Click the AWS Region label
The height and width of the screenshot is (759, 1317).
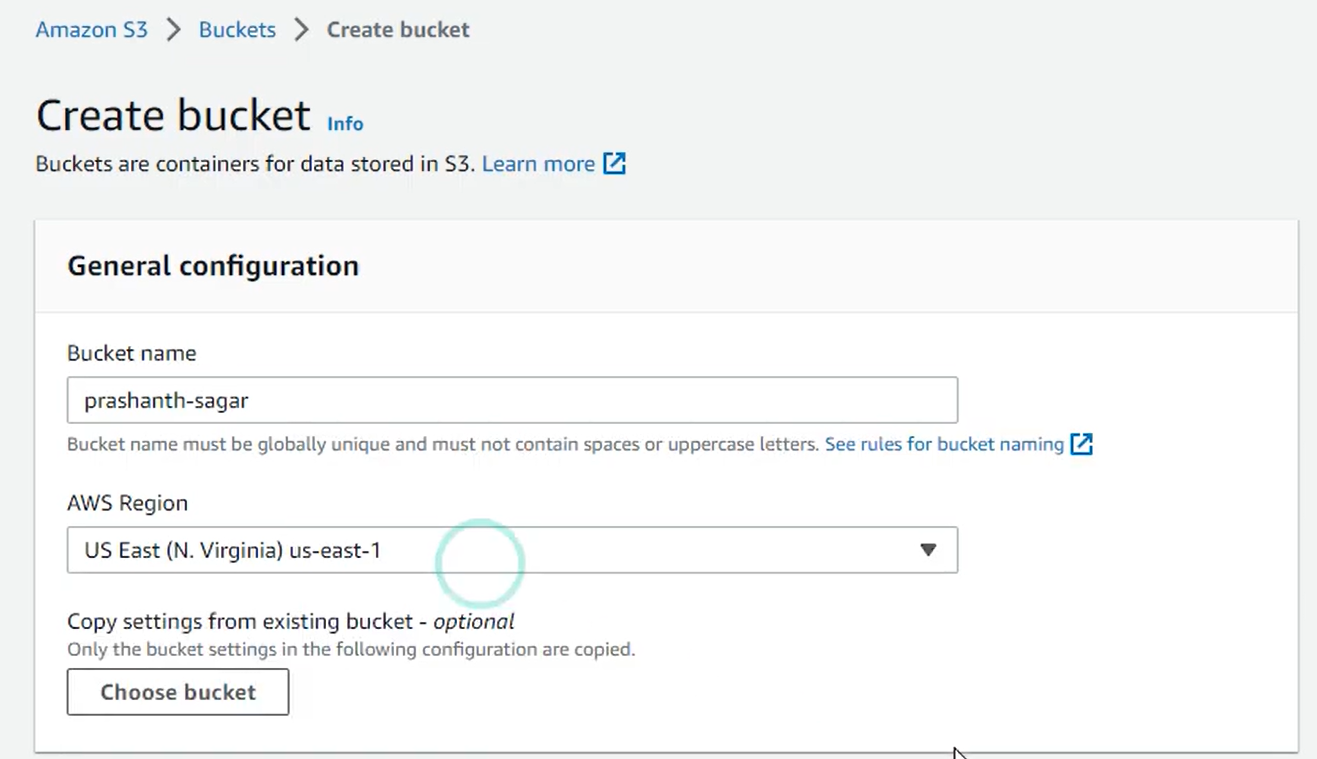coord(127,503)
